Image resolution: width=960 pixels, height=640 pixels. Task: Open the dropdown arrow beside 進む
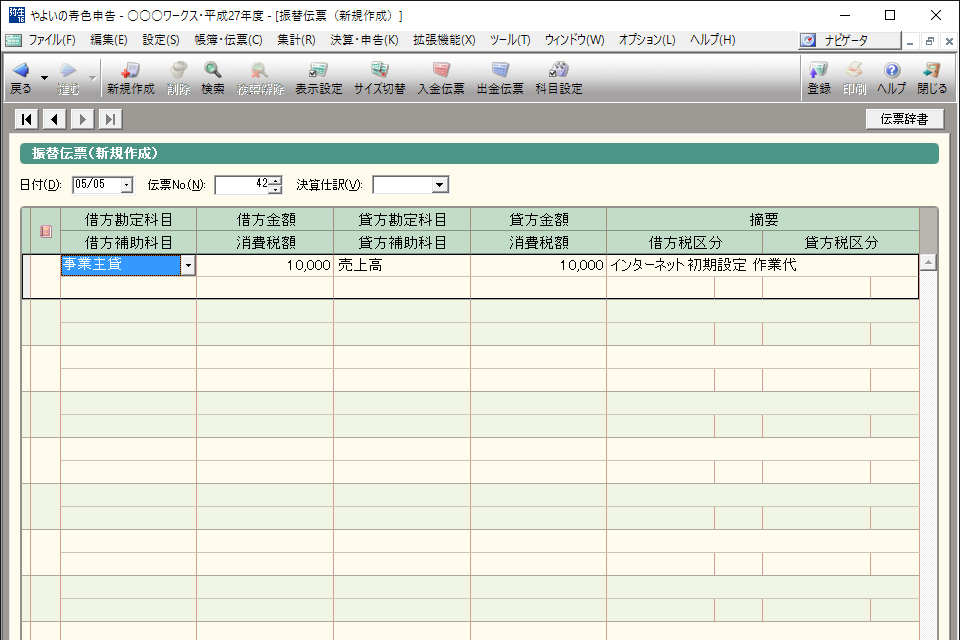click(x=92, y=78)
